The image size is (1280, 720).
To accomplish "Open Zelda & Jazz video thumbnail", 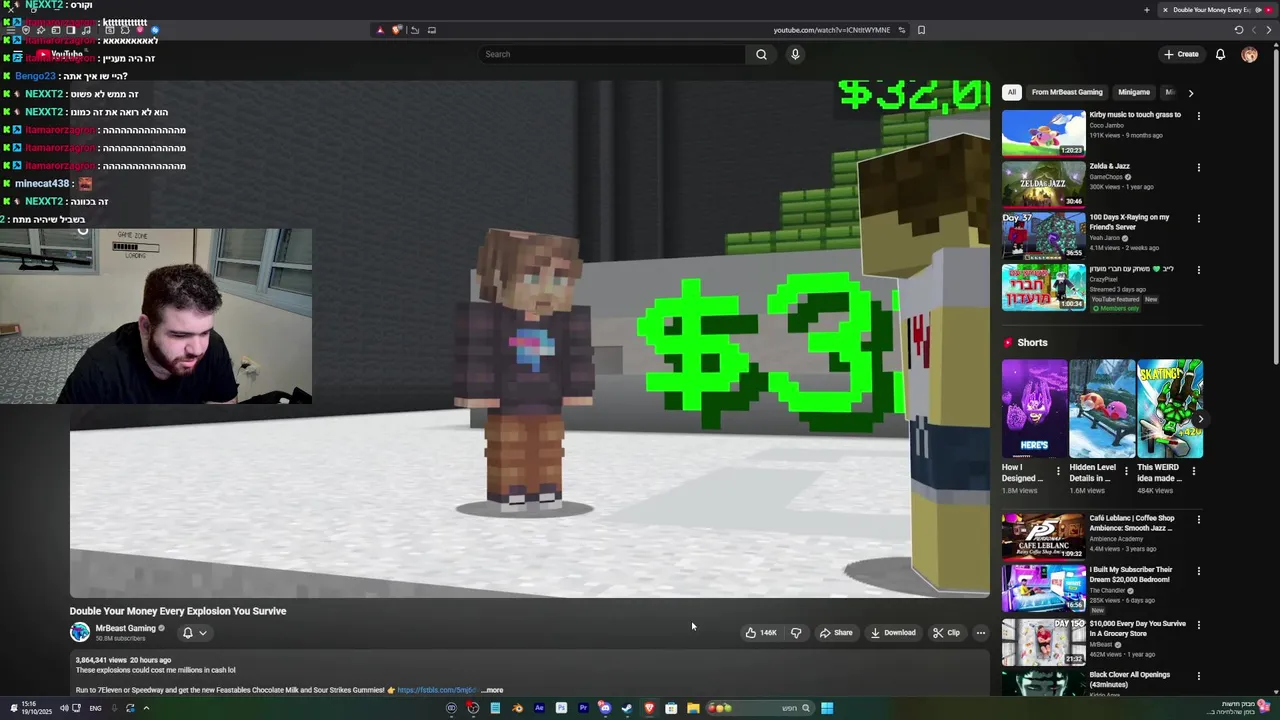I will pyautogui.click(x=1043, y=184).
